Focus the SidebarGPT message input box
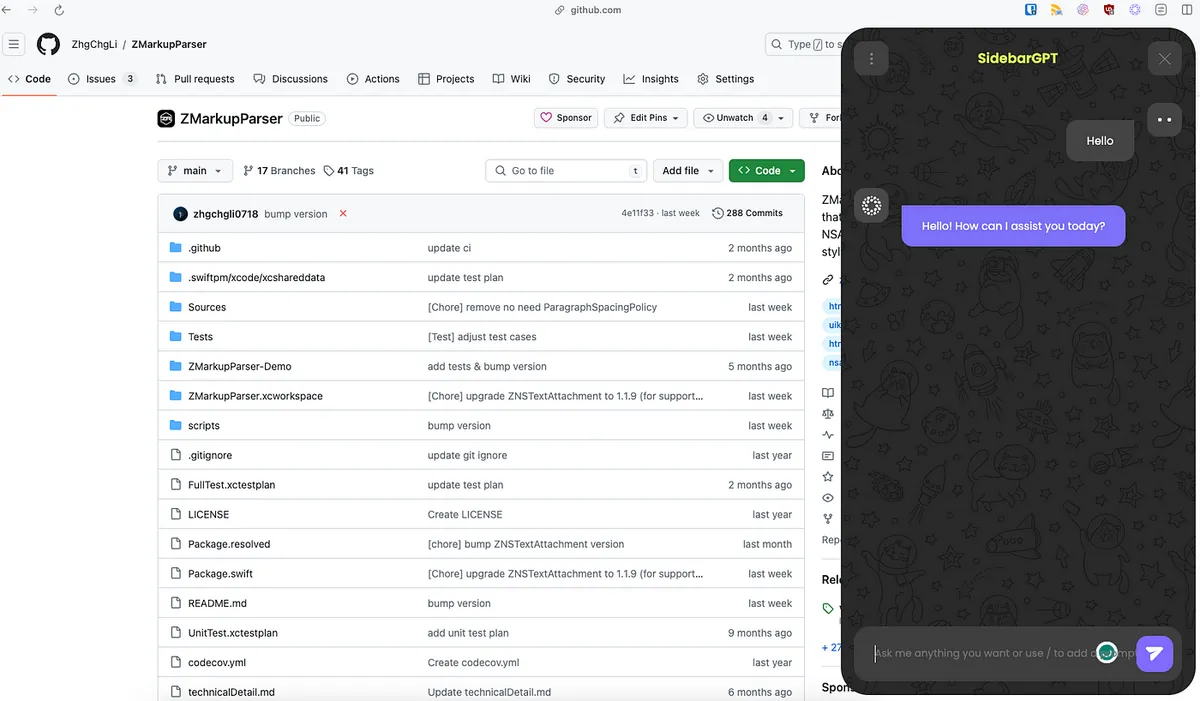Screen dimensions: 1200x701 coord(980,654)
